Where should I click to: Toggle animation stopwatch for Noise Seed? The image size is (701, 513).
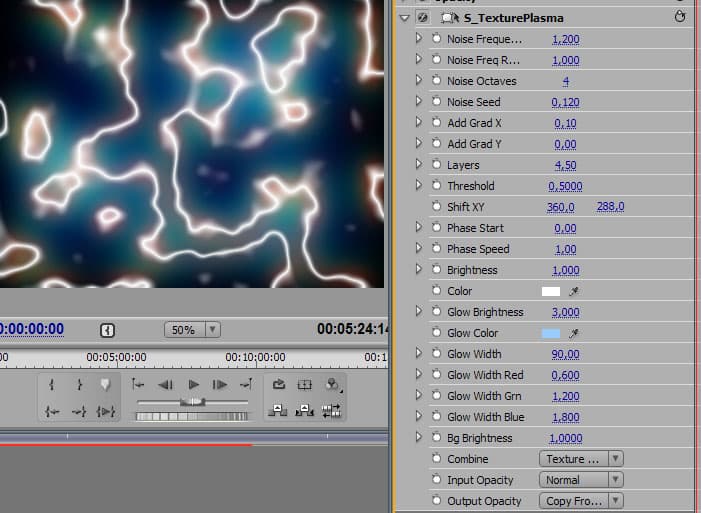pos(437,102)
